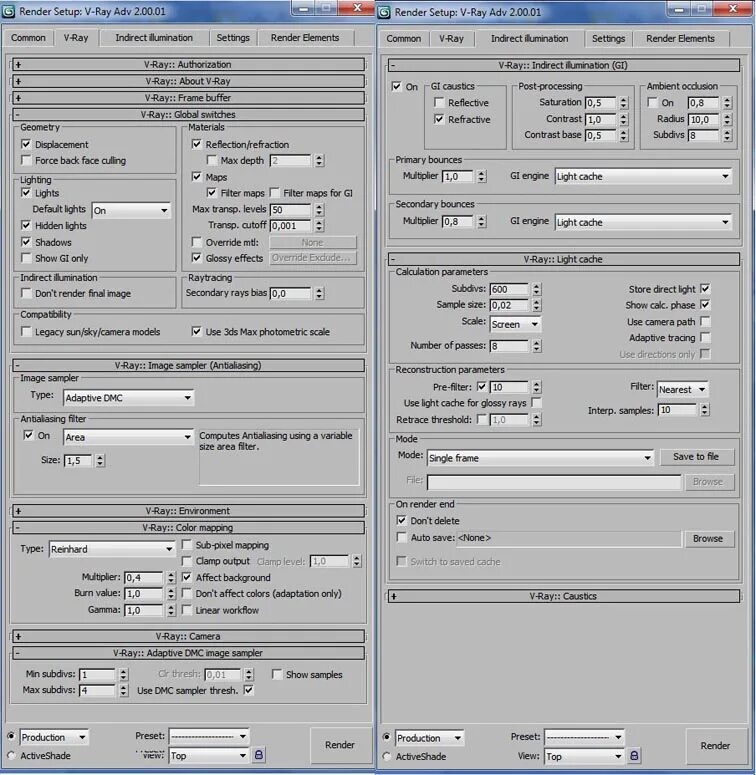Open Filter Nearest dropdown
The image size is (756, 775).
(683, 389)
